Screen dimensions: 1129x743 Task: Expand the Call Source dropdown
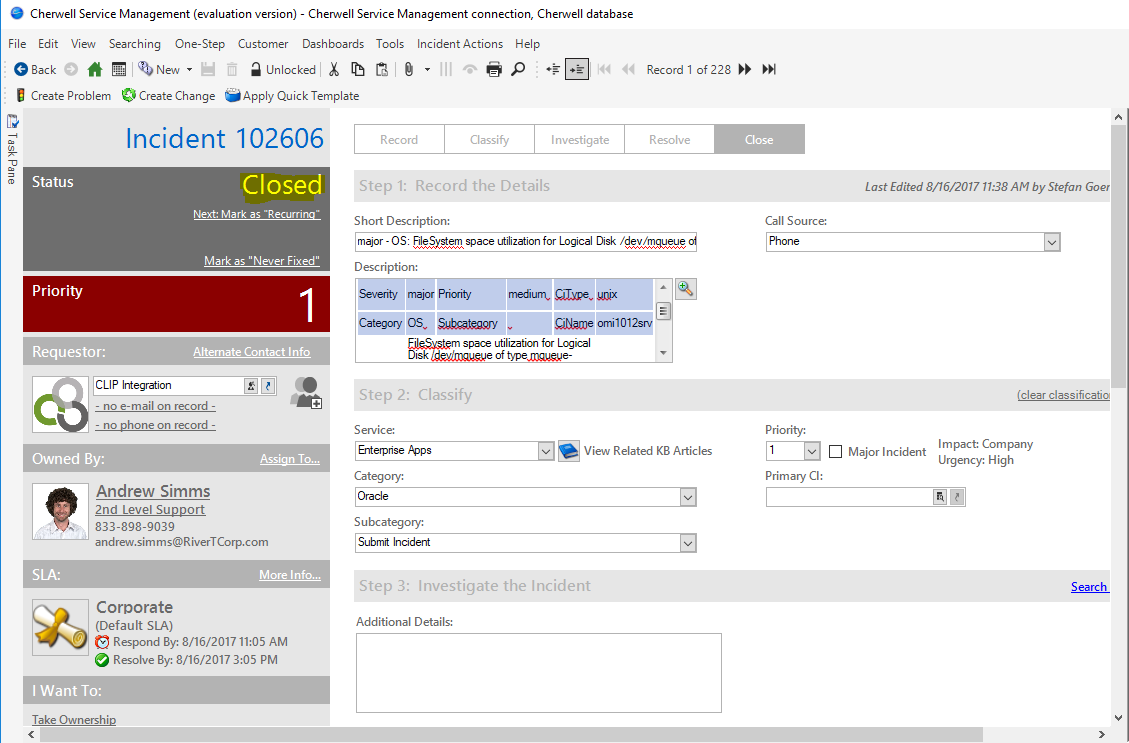(1052, 242)
